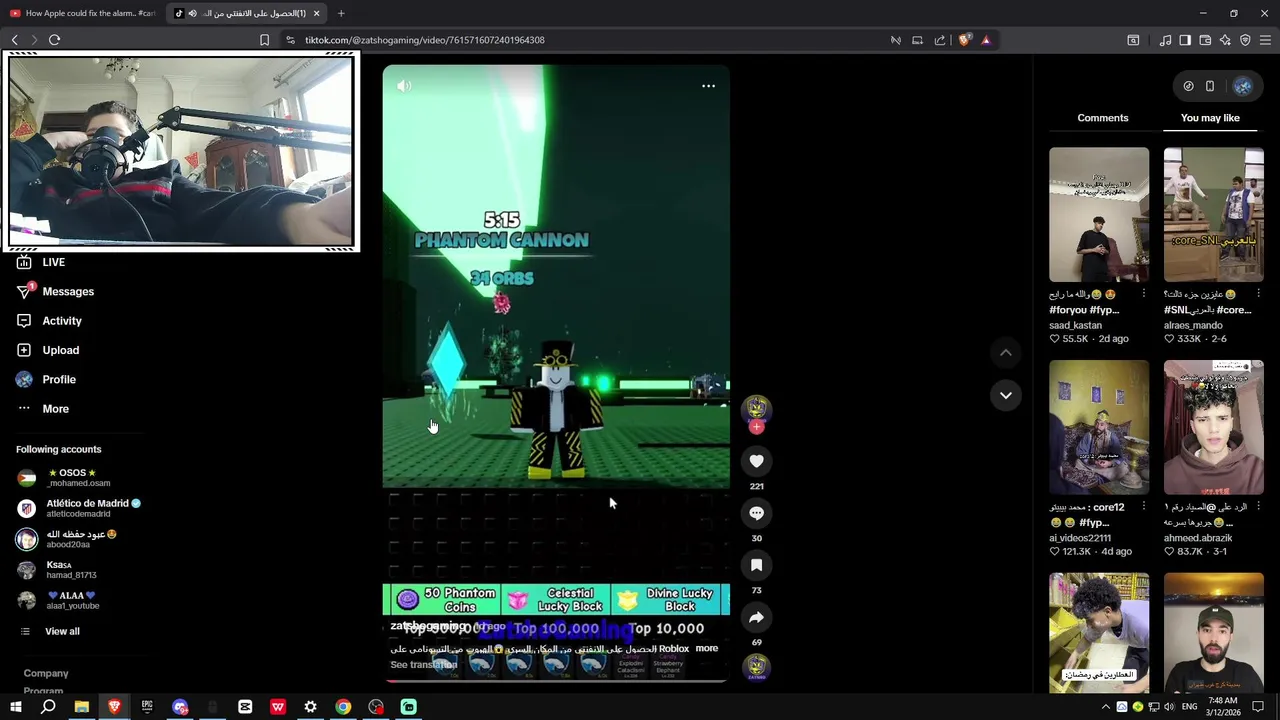Open the Brave VPN shield icon

click(1245, 40)
